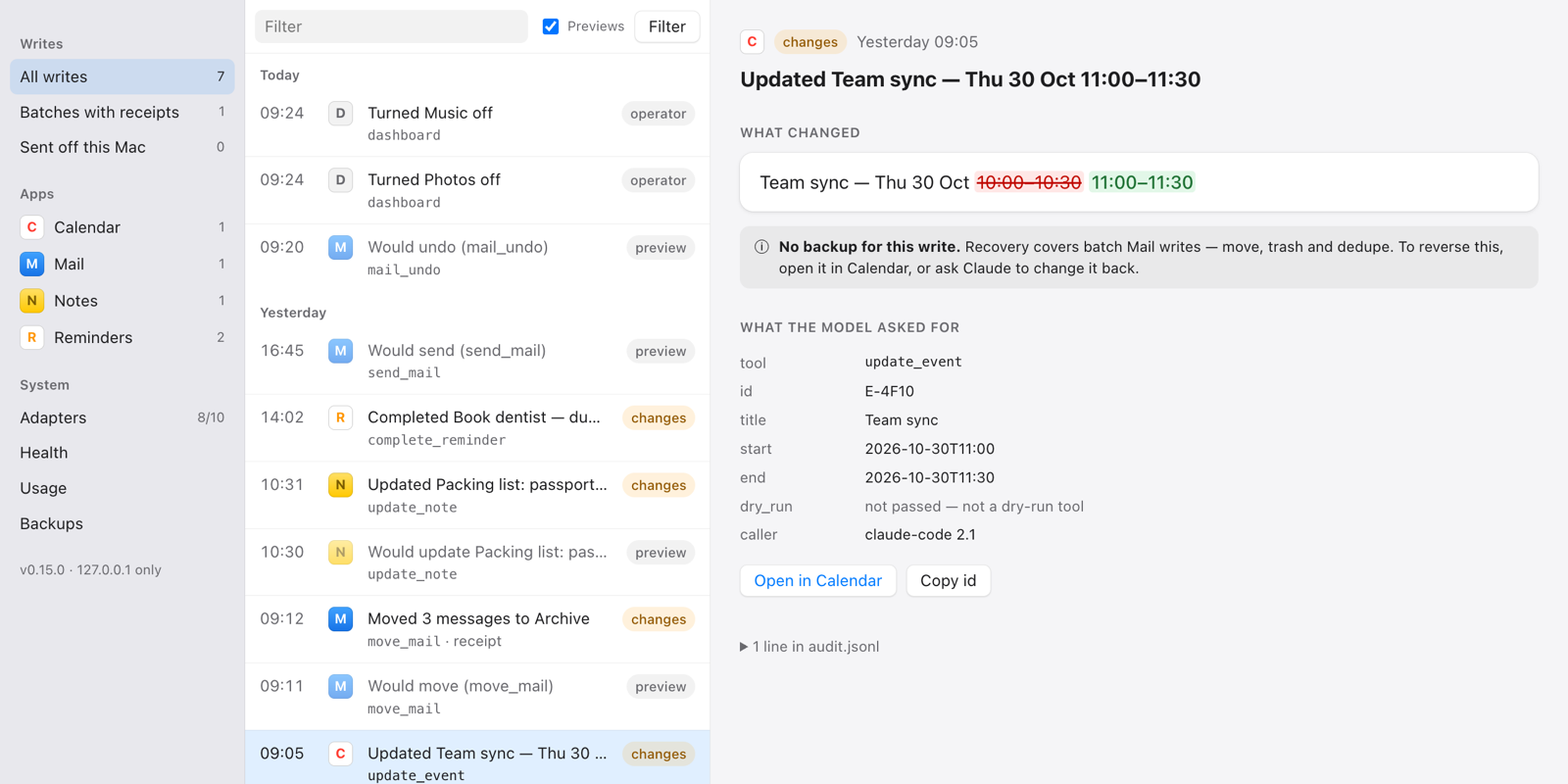Click the Filter button
The image size is (1568, 784).
(666, 26)
